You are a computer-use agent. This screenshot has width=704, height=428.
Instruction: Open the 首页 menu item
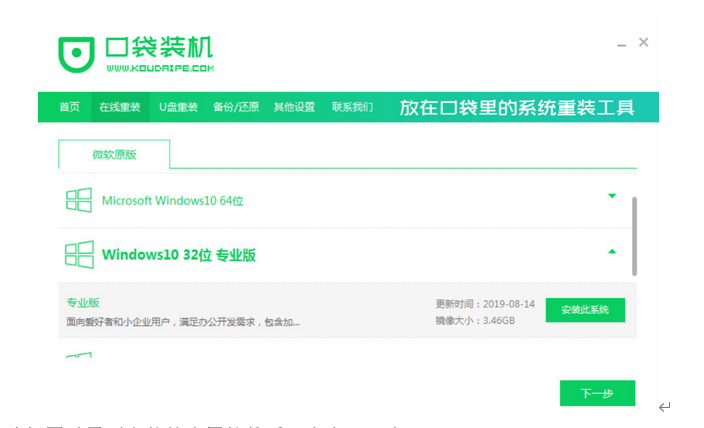click(x=69, y=107)
